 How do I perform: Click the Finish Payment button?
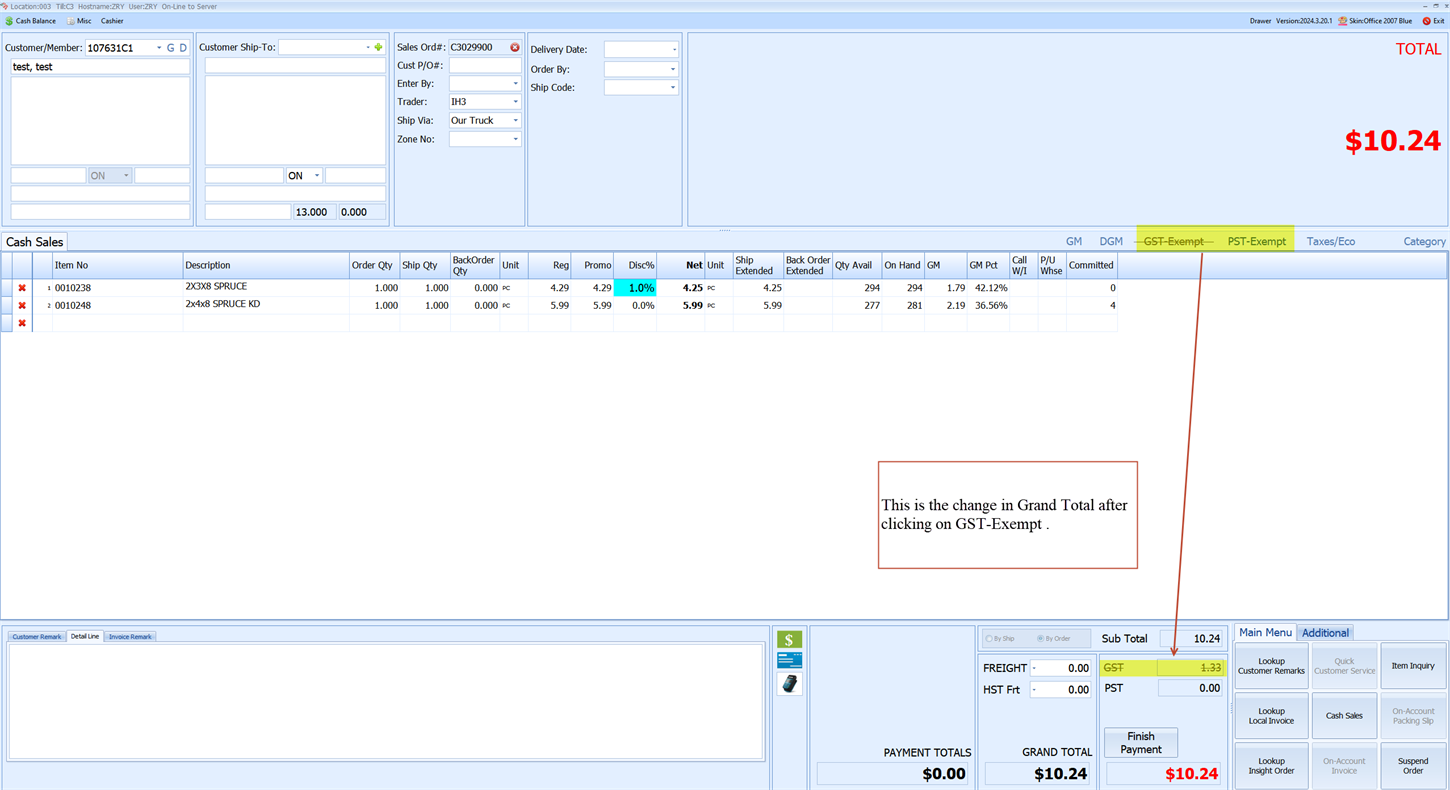click(x=1140, y=743)
